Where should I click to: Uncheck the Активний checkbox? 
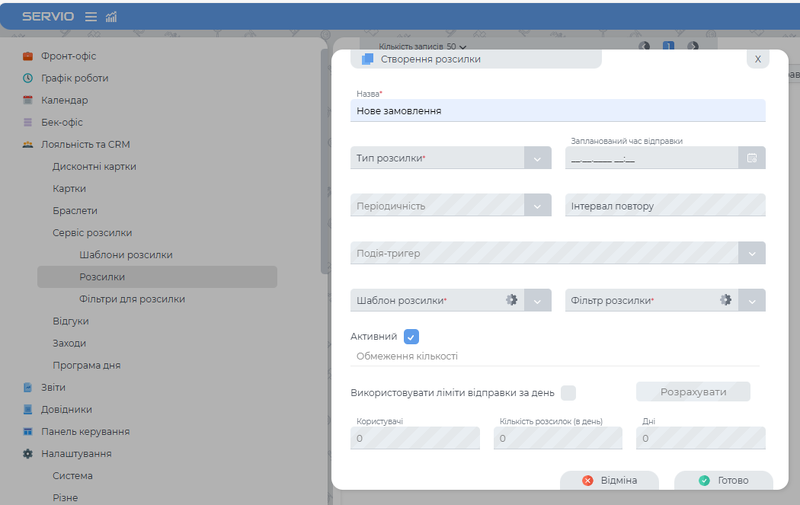[x=411, y=337]
